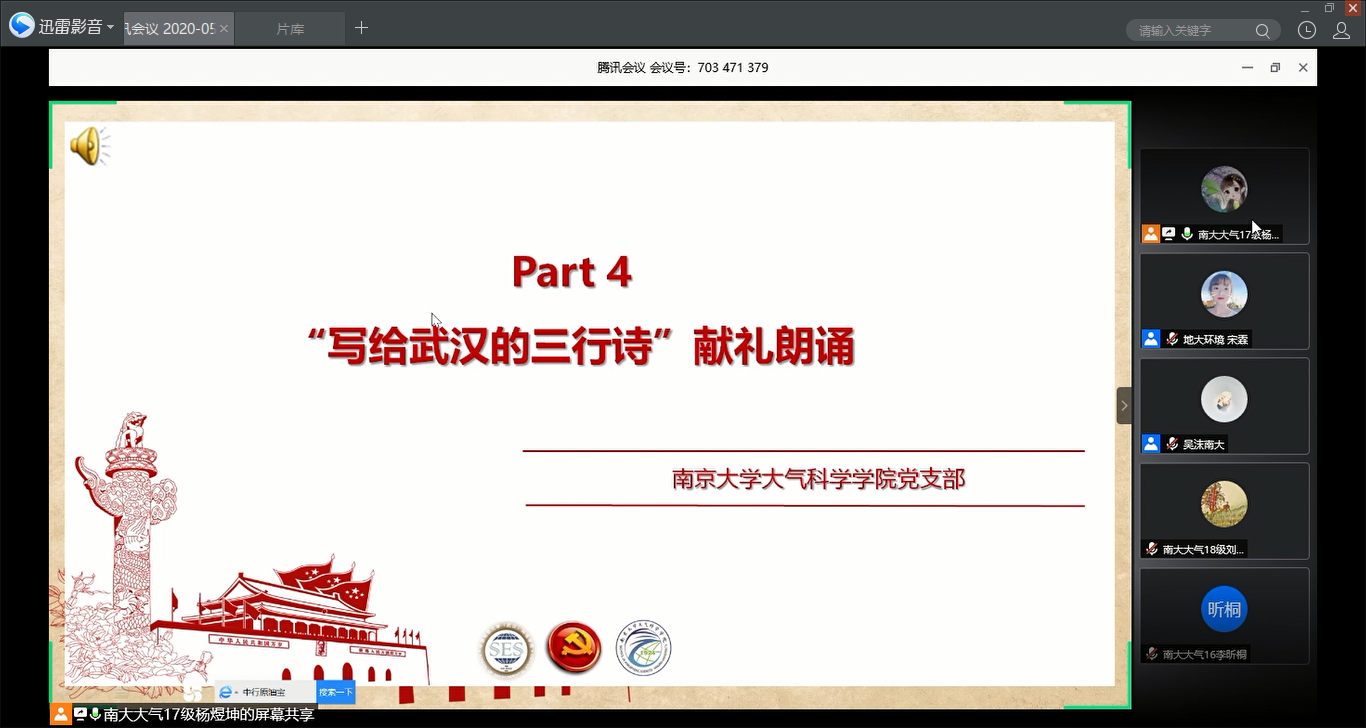Collapse participant panel with chevron arrow
The height and width of the screenshot is (728, 1366).
1124,405
